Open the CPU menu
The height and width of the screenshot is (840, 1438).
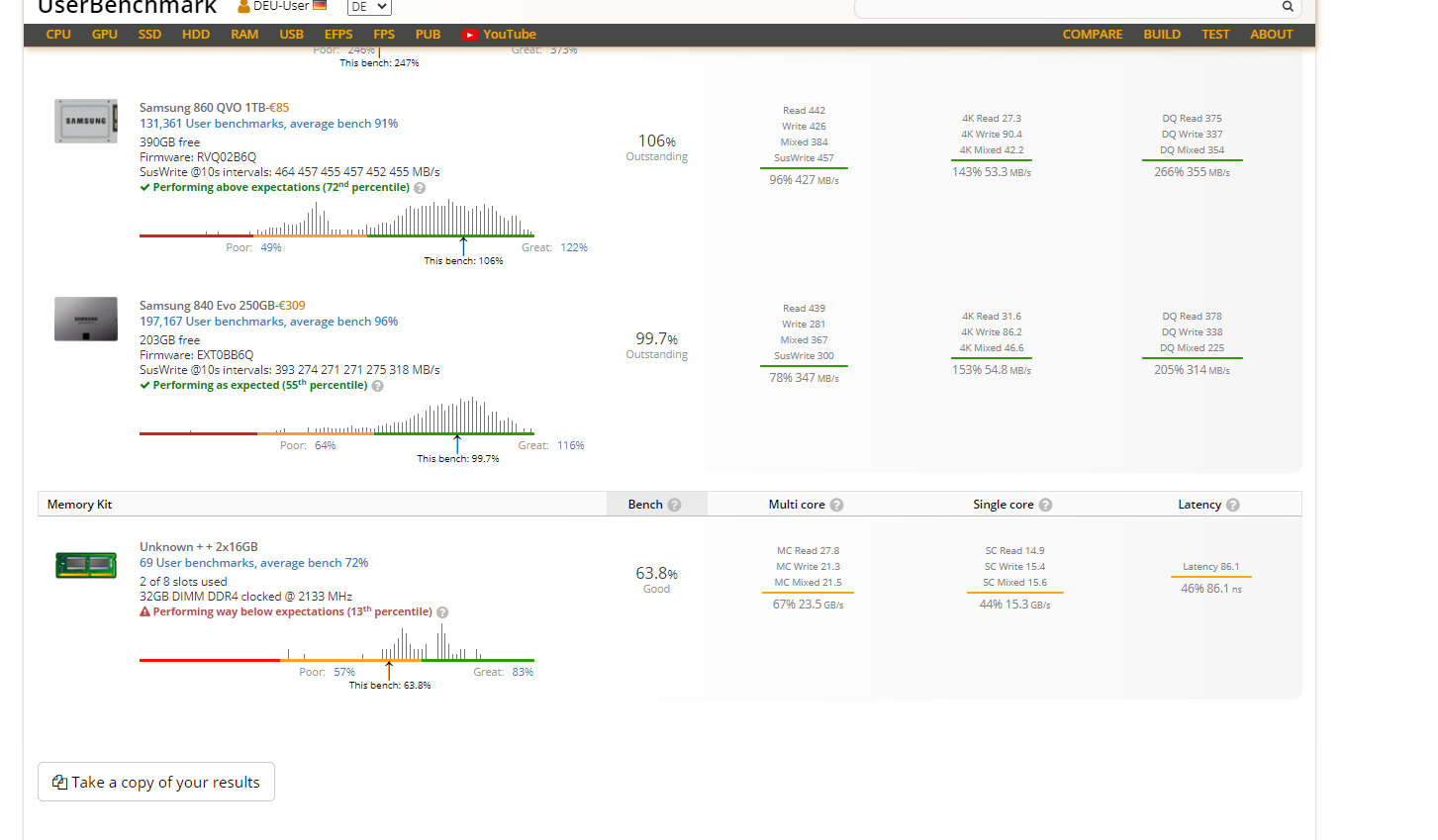(x=58, y=35)
